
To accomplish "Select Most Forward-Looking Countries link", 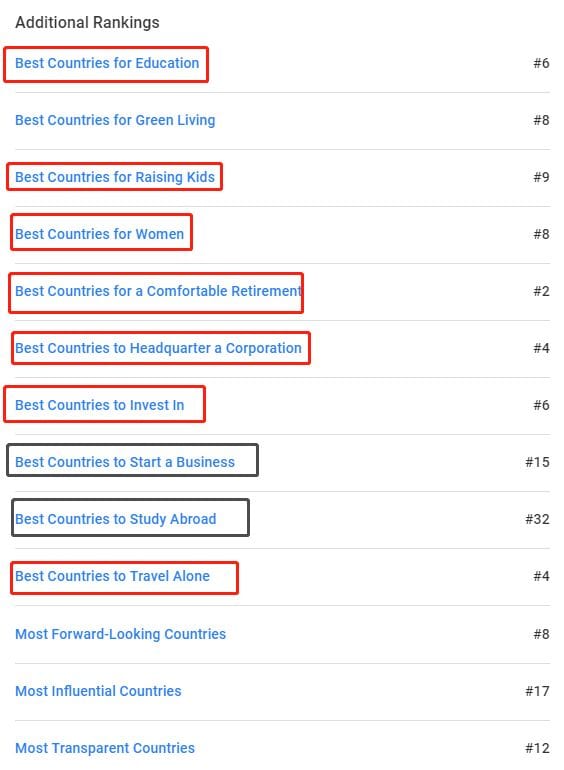I will 120,634.
